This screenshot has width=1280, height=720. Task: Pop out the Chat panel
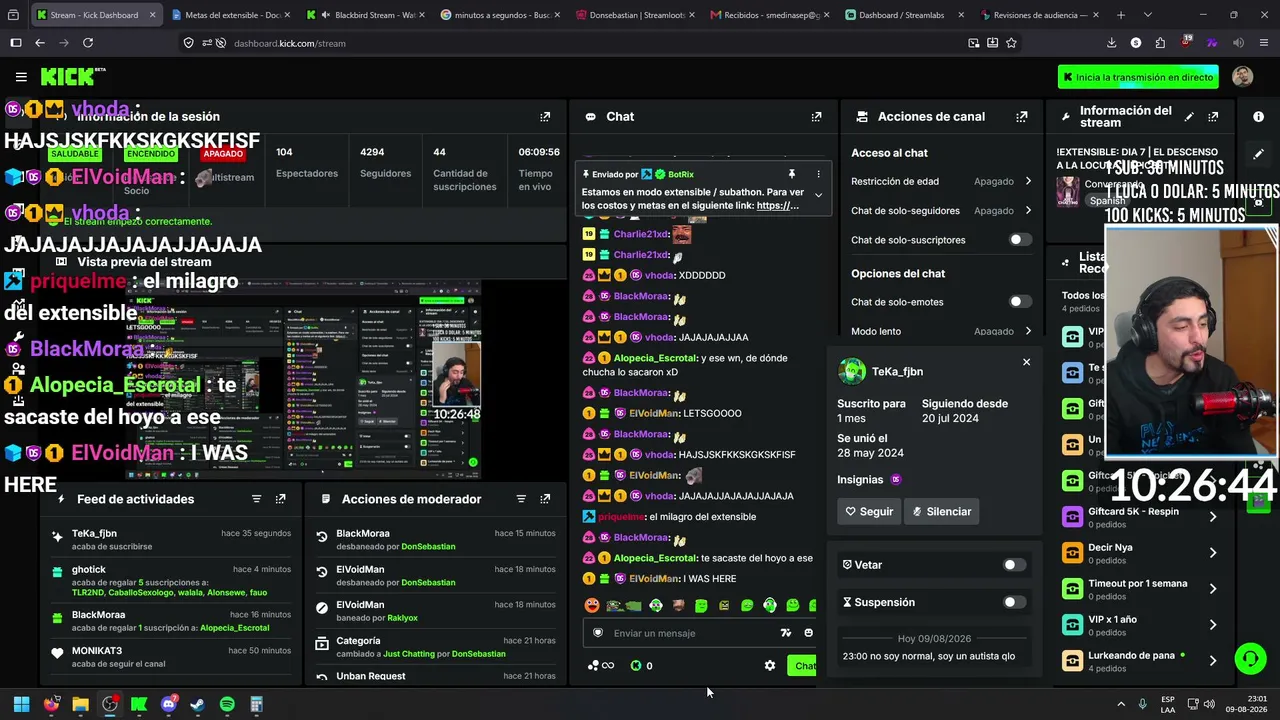click(816, 117)
